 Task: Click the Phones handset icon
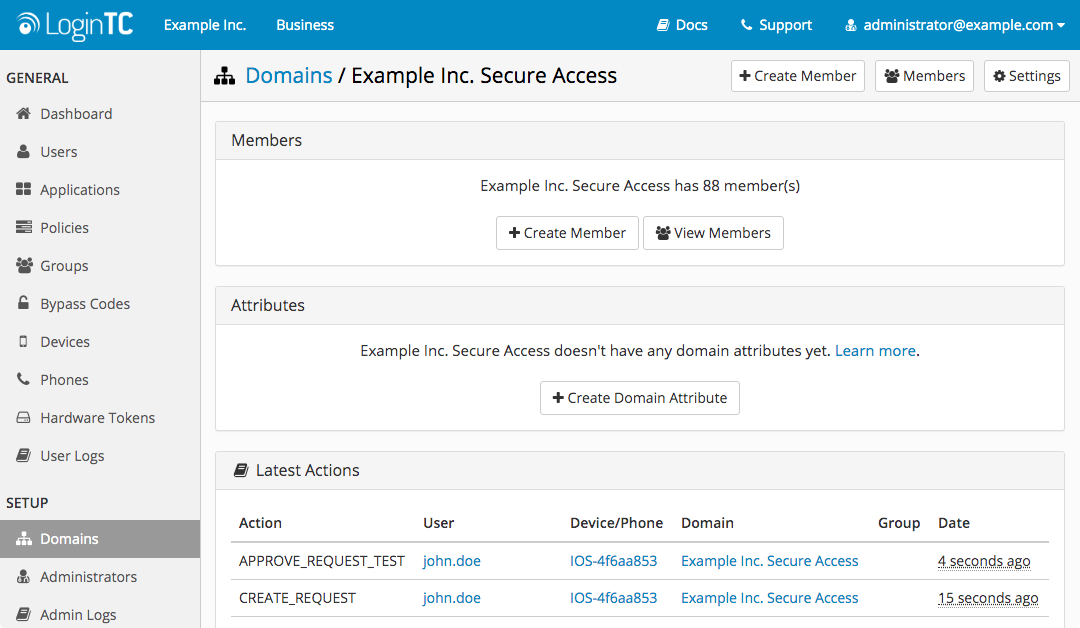[23, 379]
